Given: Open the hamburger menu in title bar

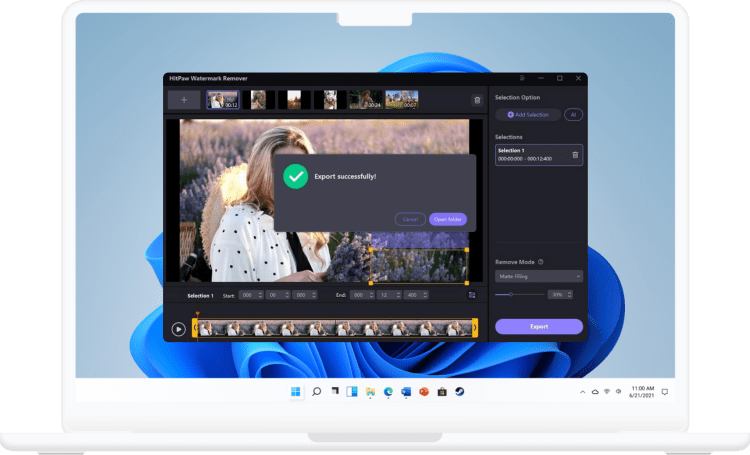Looking at the screenshot, I should (x=522, y=78).
